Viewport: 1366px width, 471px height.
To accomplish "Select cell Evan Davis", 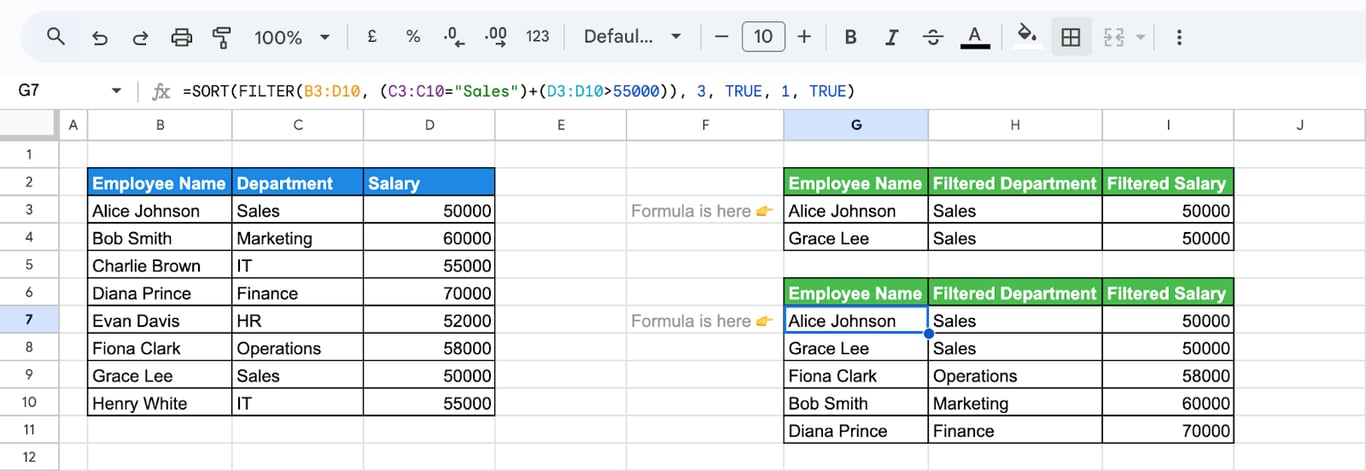I will [x=160, y=321].
